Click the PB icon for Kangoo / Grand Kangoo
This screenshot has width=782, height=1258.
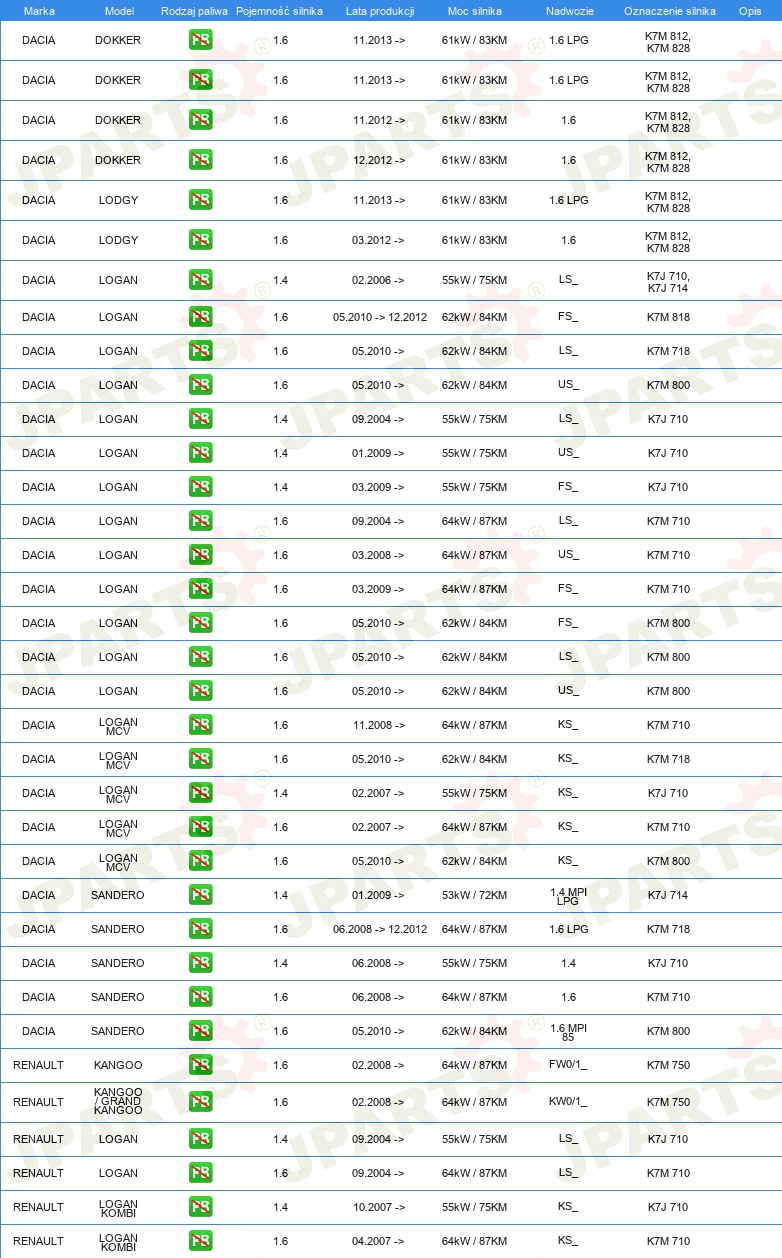(x=200, y=1102)
